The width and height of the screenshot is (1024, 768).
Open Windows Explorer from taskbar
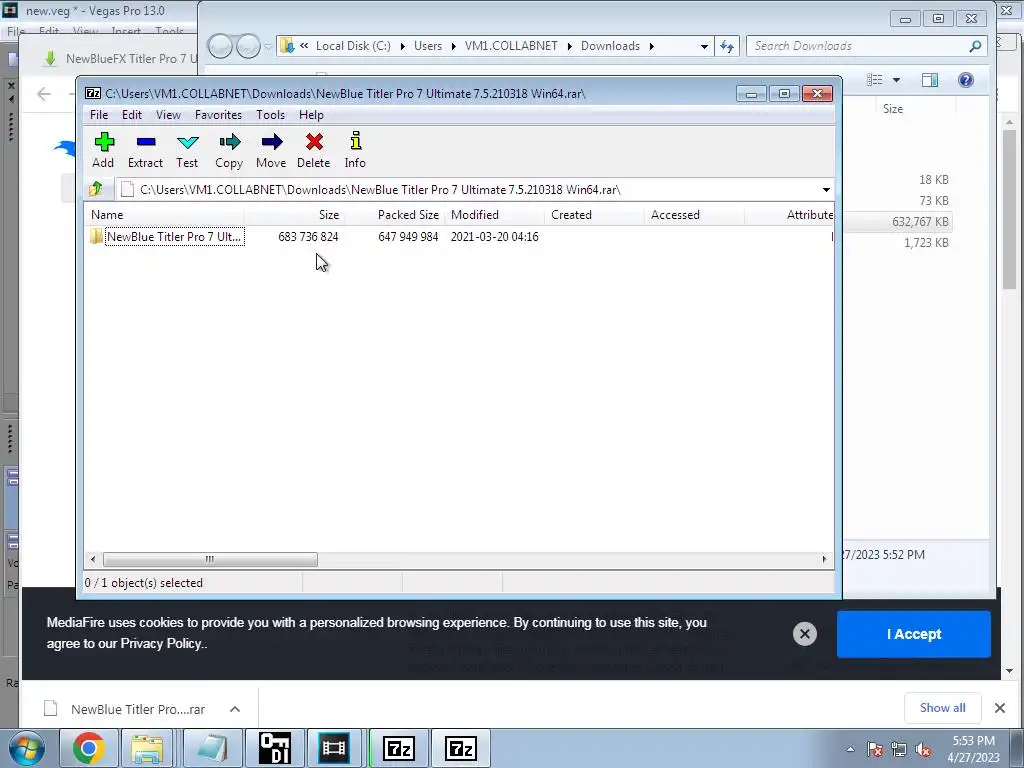pyautogui.click(x=148, y=748)
